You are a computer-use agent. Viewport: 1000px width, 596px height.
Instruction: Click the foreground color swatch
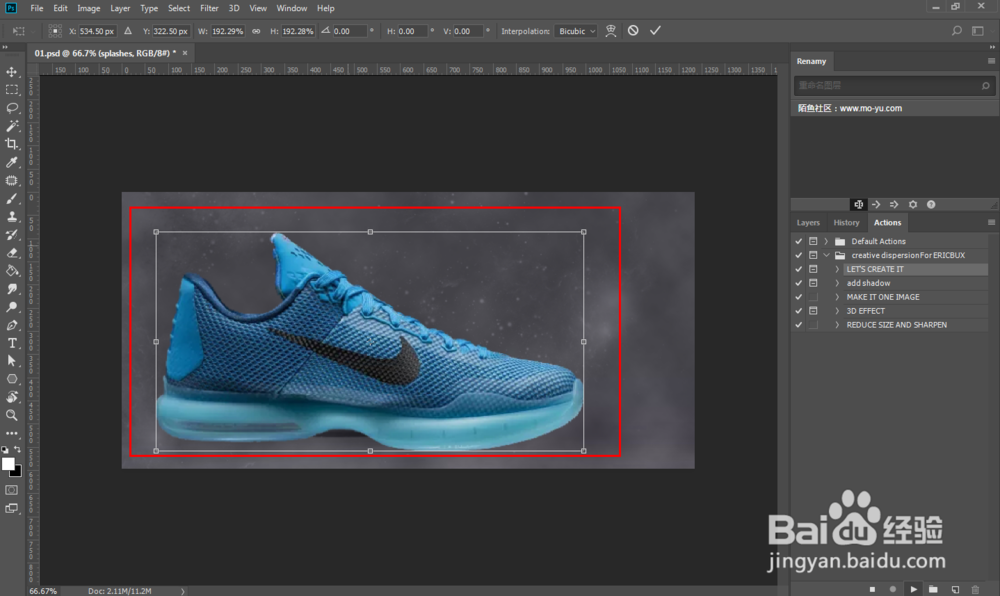9,464
